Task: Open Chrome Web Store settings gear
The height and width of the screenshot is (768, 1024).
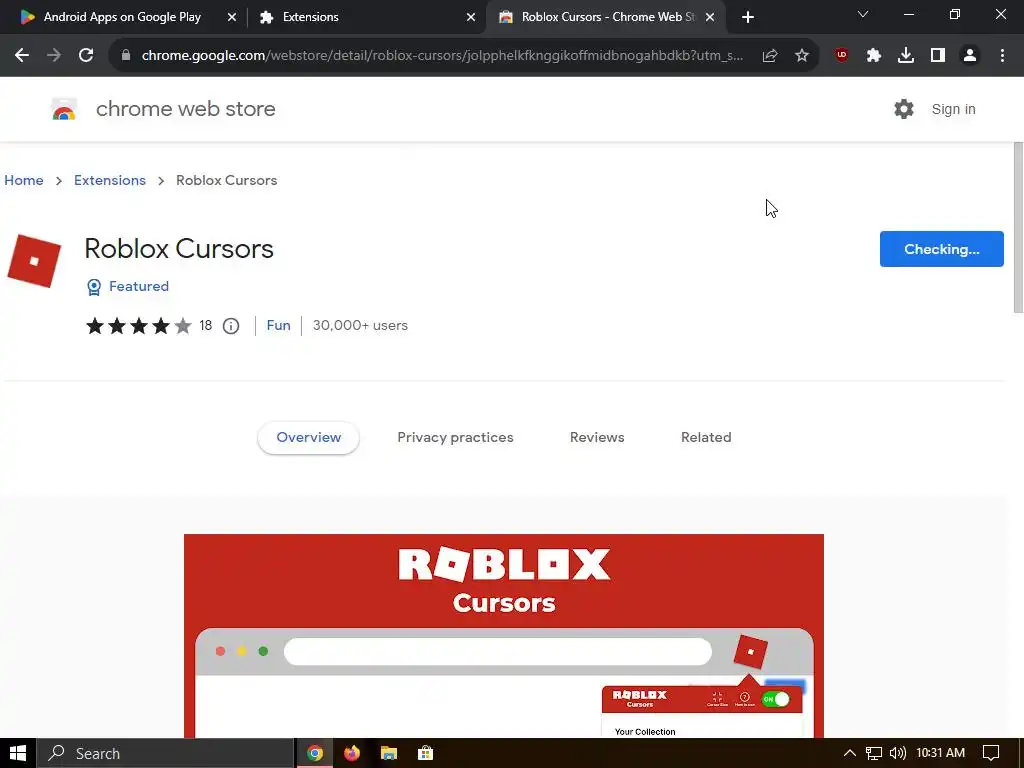Action: (x=904, y=109)
